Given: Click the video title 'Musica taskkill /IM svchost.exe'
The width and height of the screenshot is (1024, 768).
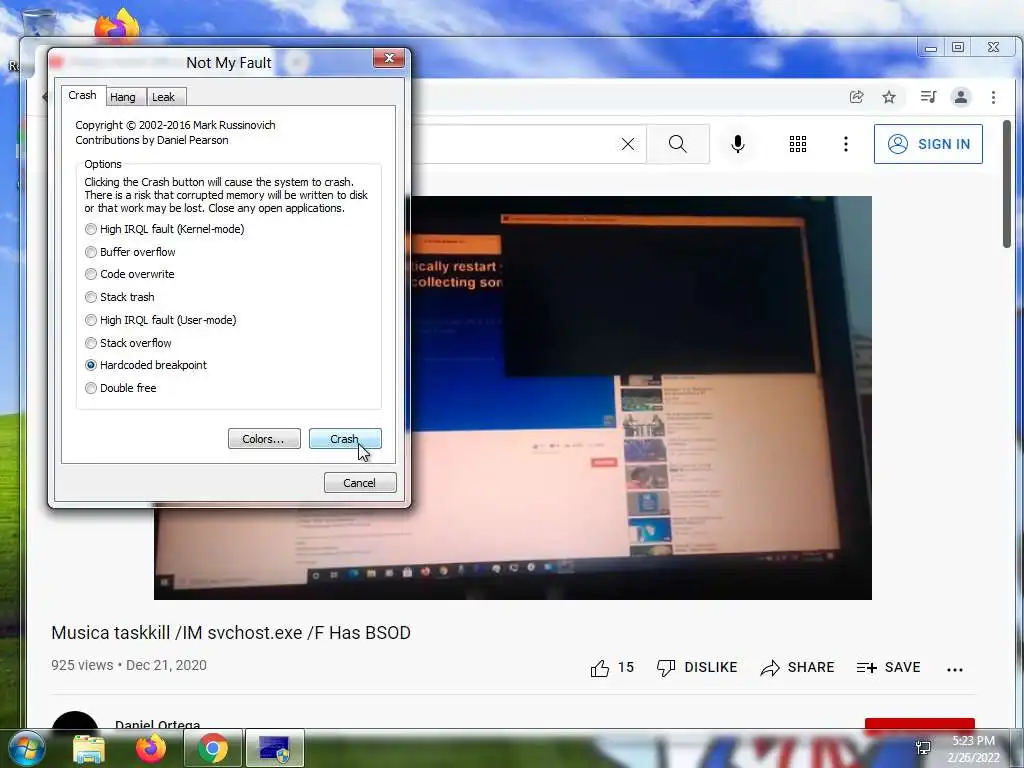Looking at the screenshot, I should [231, 633].
